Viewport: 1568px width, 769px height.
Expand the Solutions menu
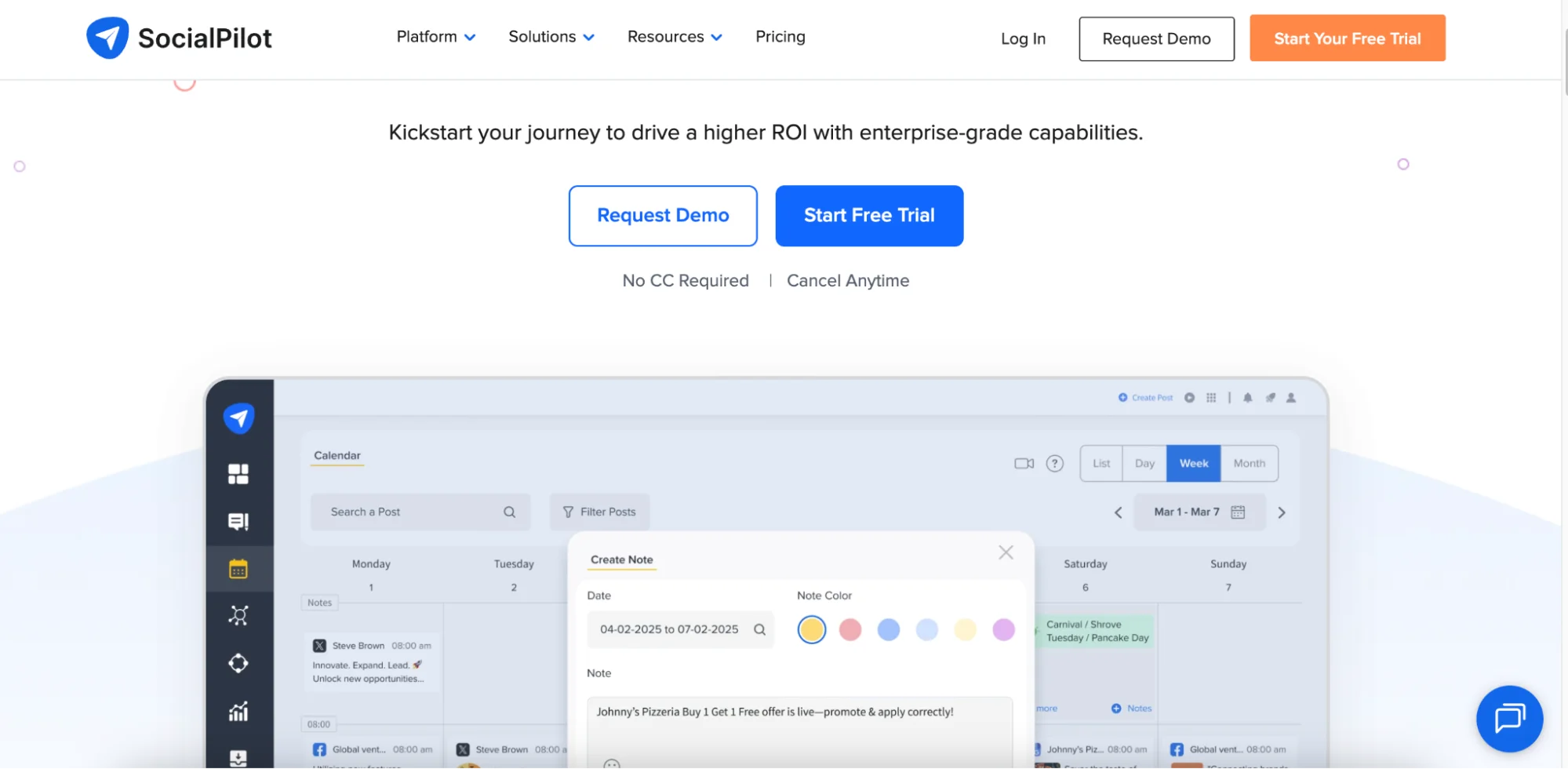tap(551, 37)
